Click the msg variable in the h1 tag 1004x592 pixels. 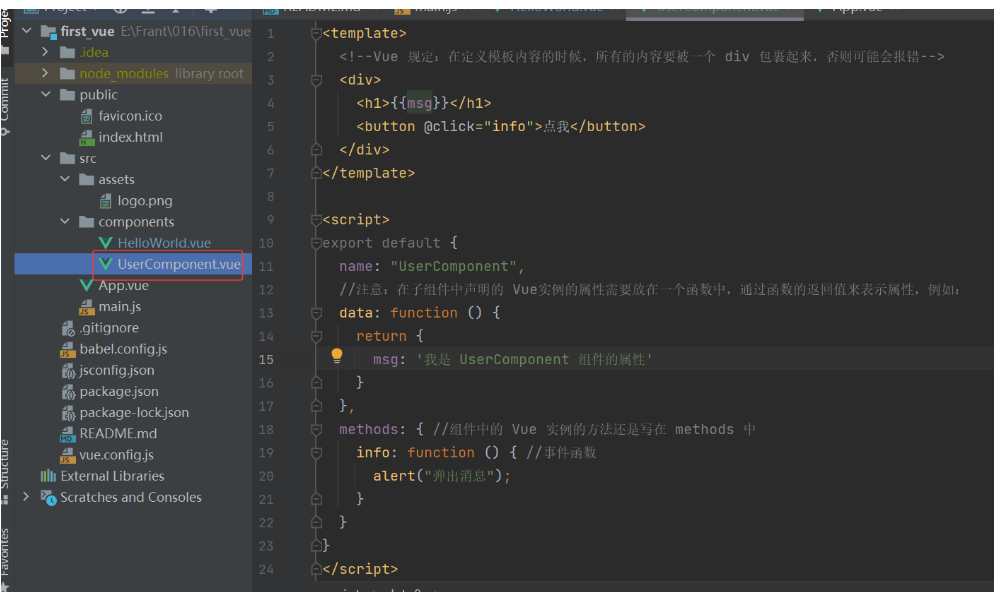419,103
